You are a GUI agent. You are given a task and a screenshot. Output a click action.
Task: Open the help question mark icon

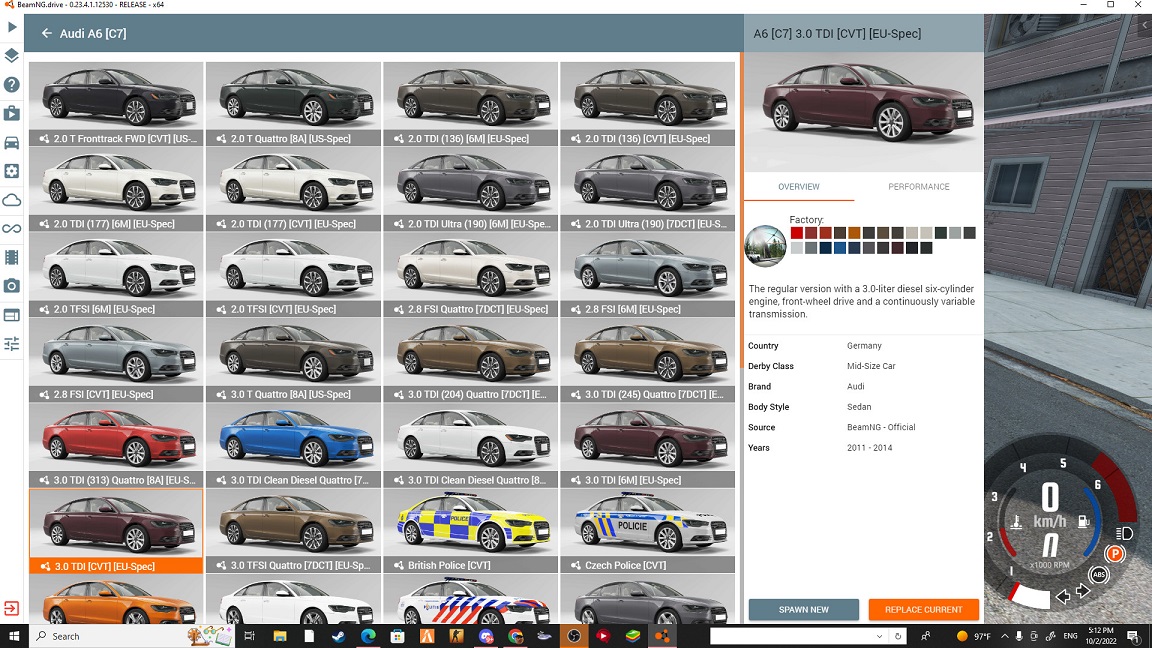(x=12, y=85)
